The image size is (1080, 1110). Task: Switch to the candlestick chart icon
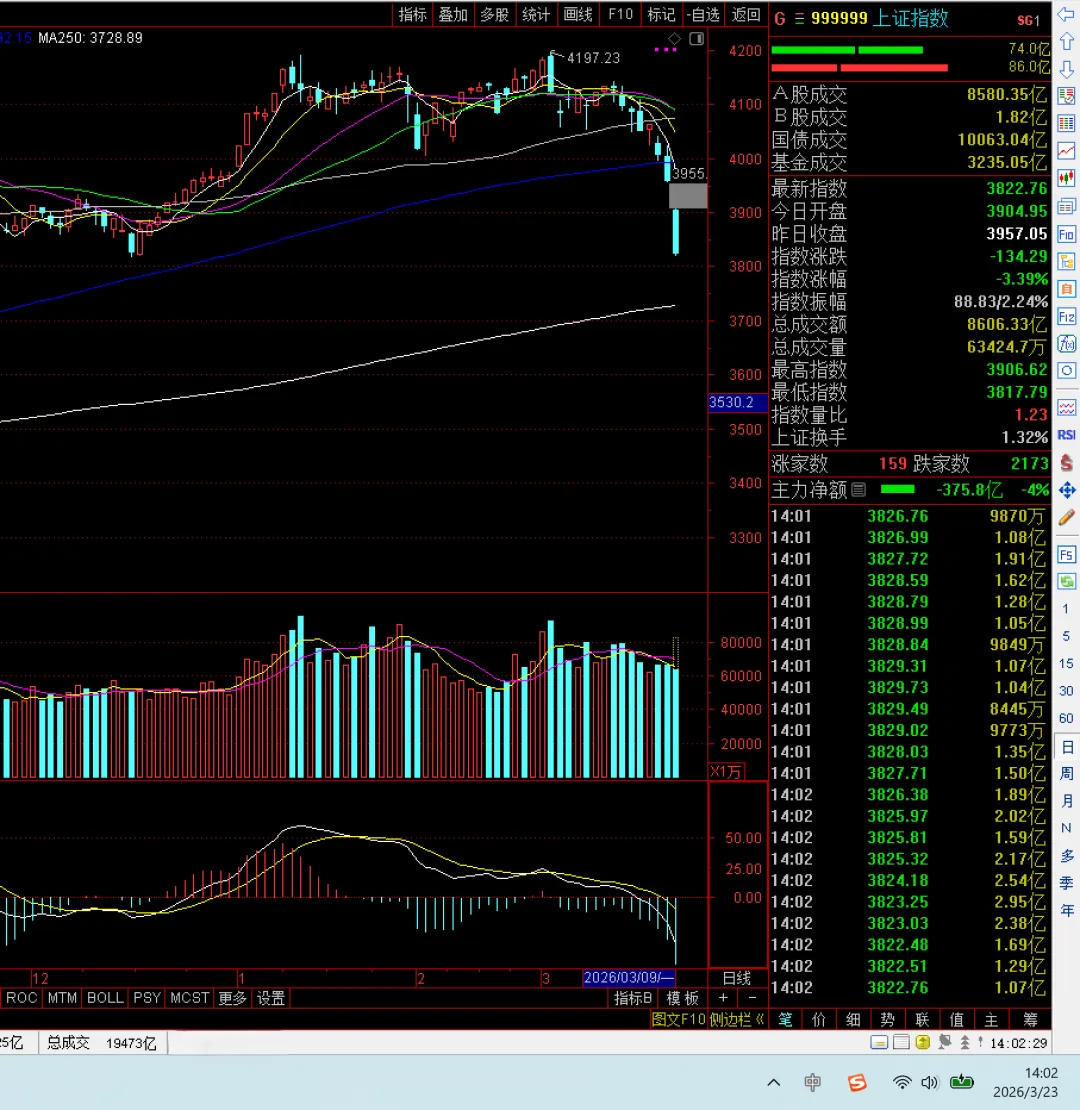[1066, 178]
